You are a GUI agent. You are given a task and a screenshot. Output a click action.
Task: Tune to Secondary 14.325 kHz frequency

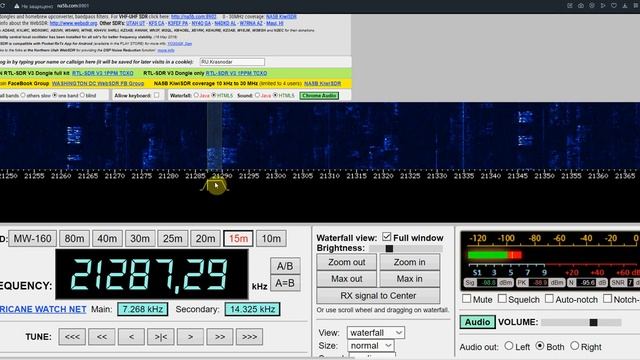tap(252, 309)
